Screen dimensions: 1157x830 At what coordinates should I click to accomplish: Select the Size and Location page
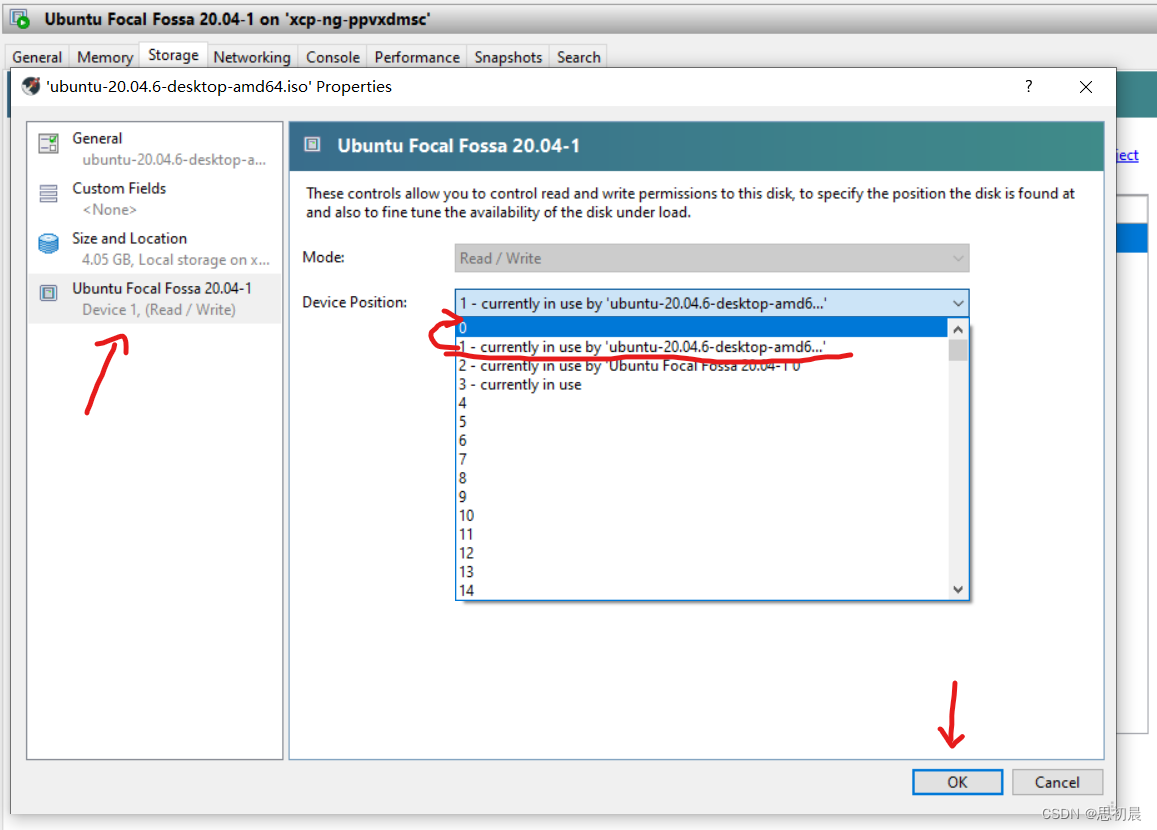pos(155,249)
